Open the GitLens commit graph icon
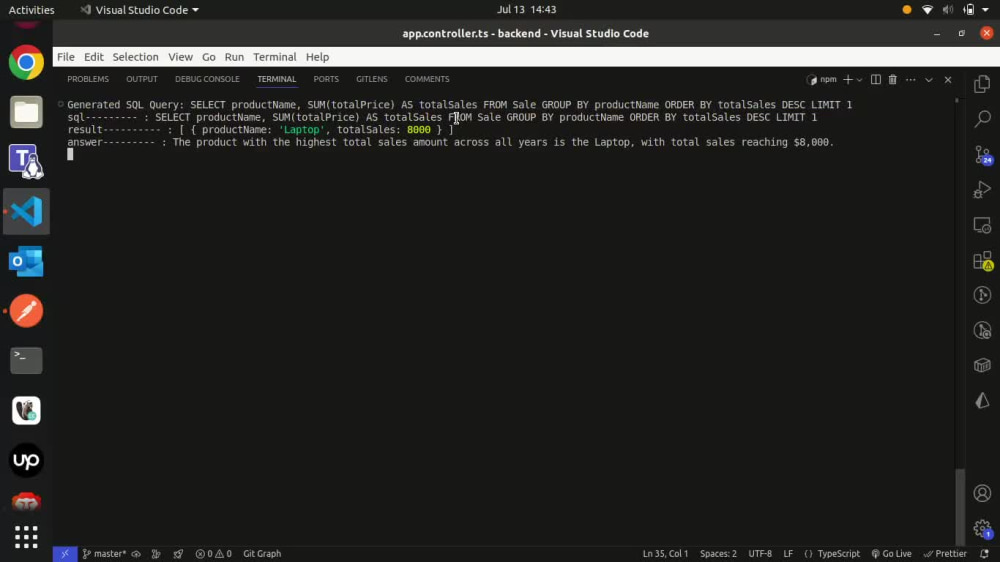The width and height of the screenshot is (1000, 562). coord(982,295)
